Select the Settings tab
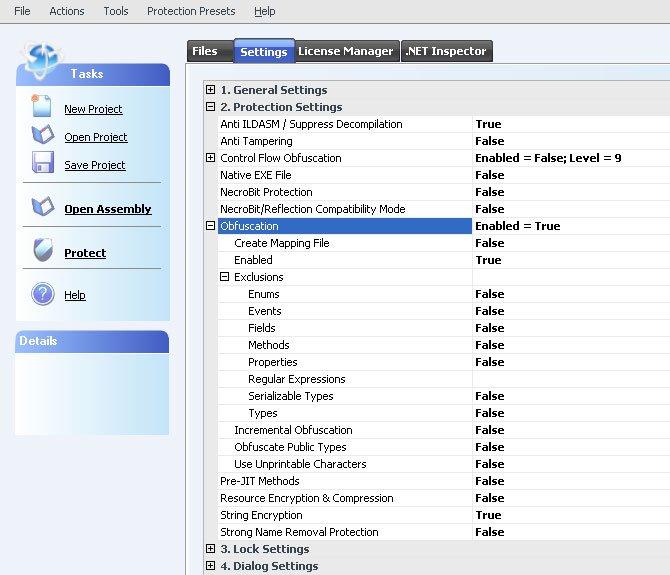The height and width of the screenshot is (575, 670). [x=264, y=52]
